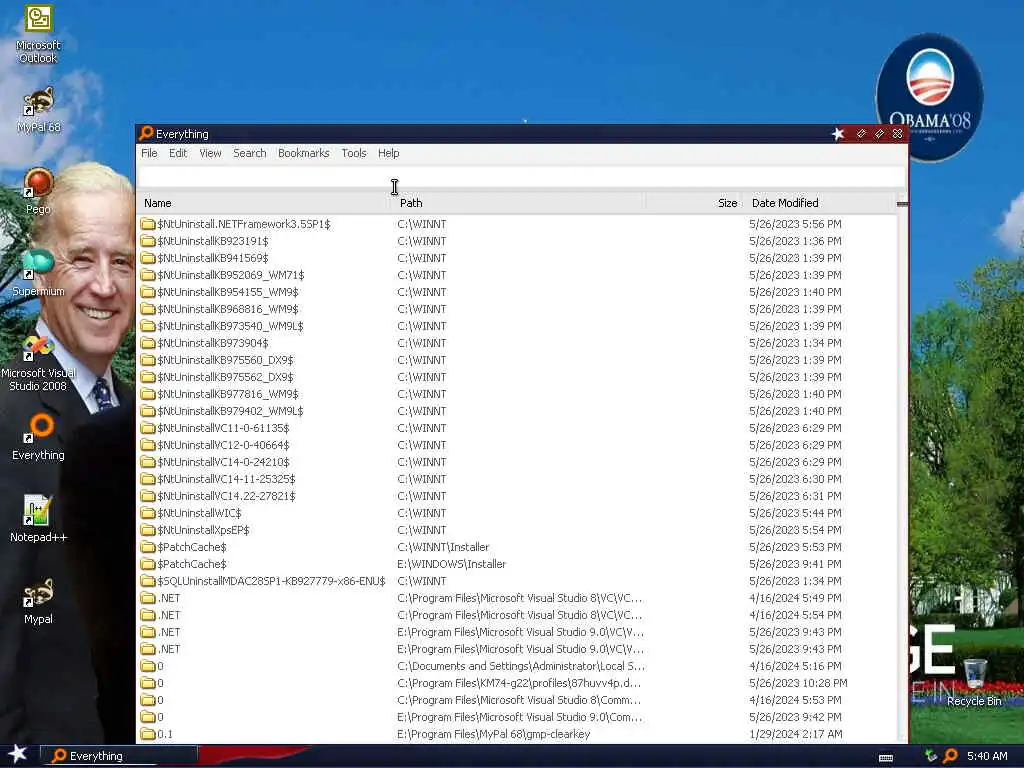Screen dimensions: 1024x768
Task: Click the vertical scrollbar of results list
Action: (x=903, y=468)
